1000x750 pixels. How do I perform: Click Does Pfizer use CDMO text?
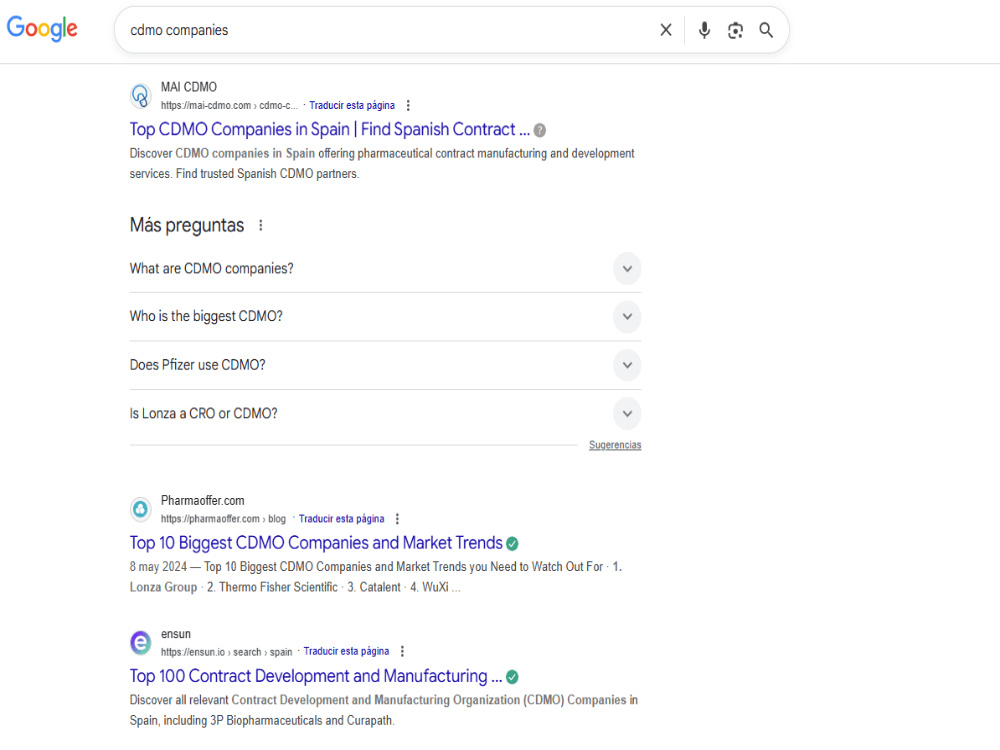(x=198, y=365)
